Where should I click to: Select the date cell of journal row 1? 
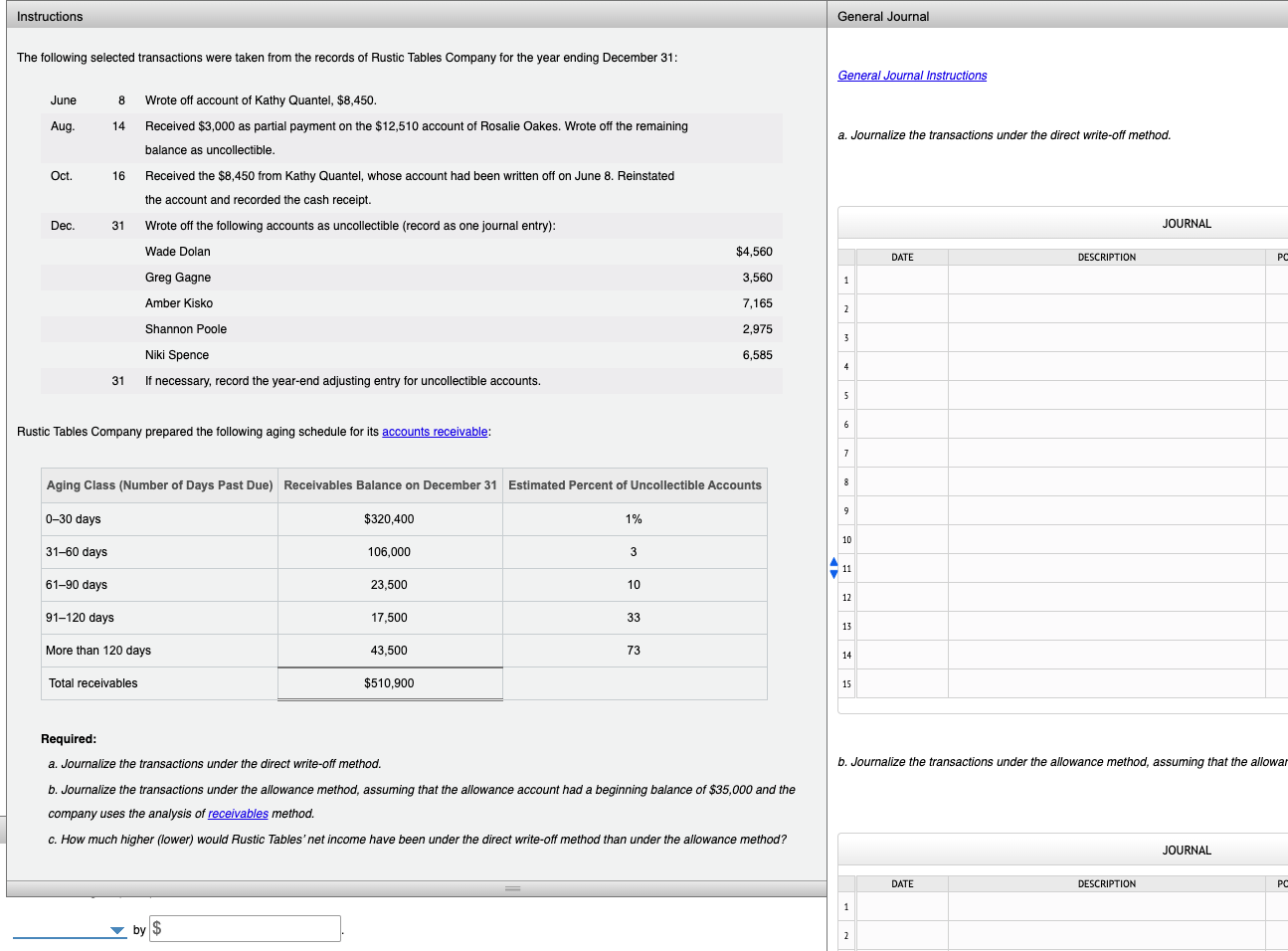point(902,280)
